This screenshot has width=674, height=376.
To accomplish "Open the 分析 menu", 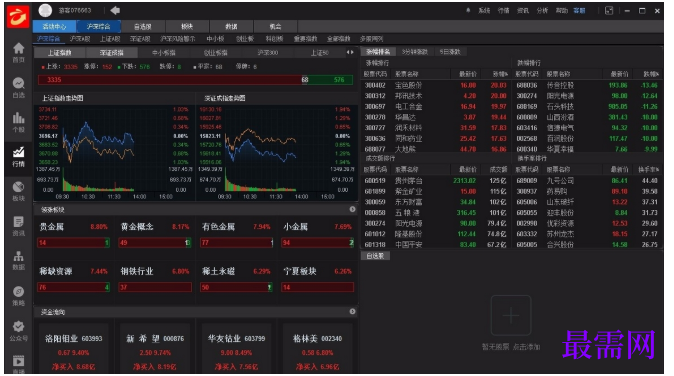I will pos(542,11).
